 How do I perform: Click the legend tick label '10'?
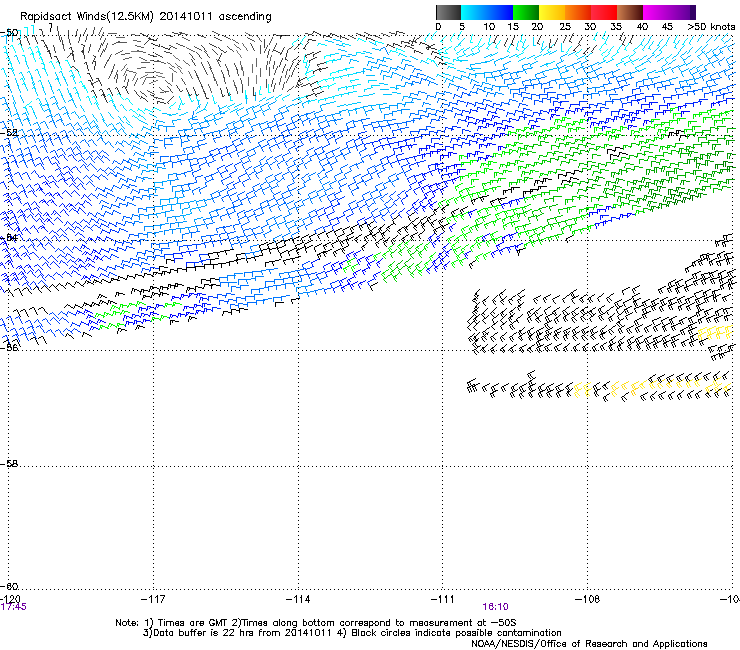(x=489, y=27)
